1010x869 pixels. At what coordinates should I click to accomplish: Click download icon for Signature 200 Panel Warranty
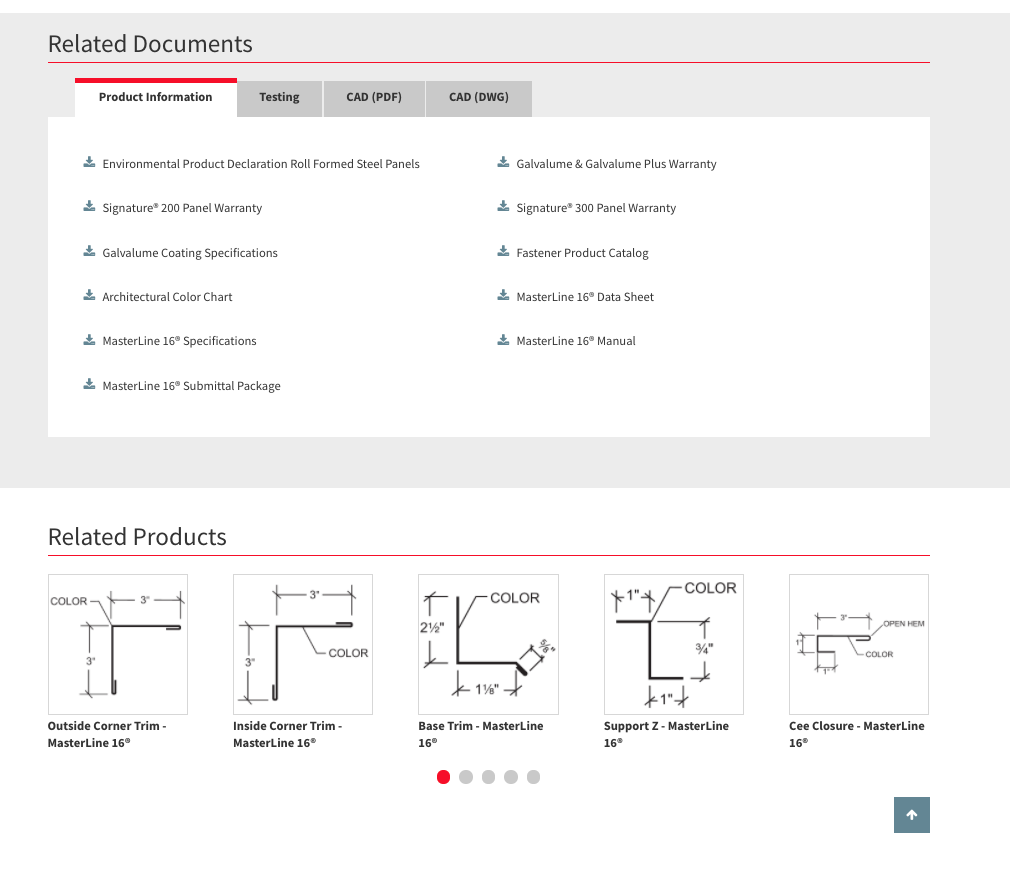(x=89, y=206)
